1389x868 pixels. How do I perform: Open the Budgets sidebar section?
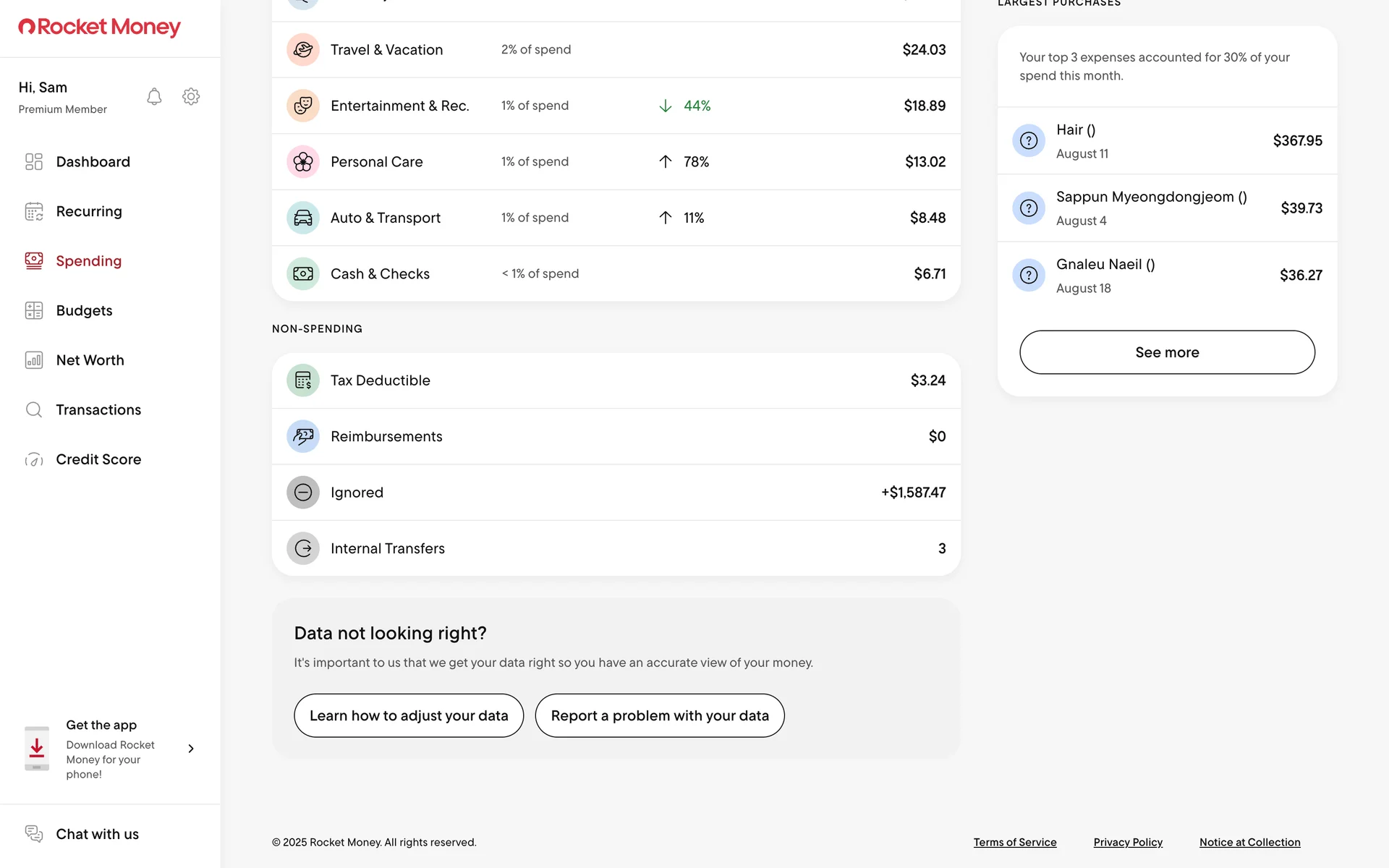pyautogui.click(x=84, y=311)
